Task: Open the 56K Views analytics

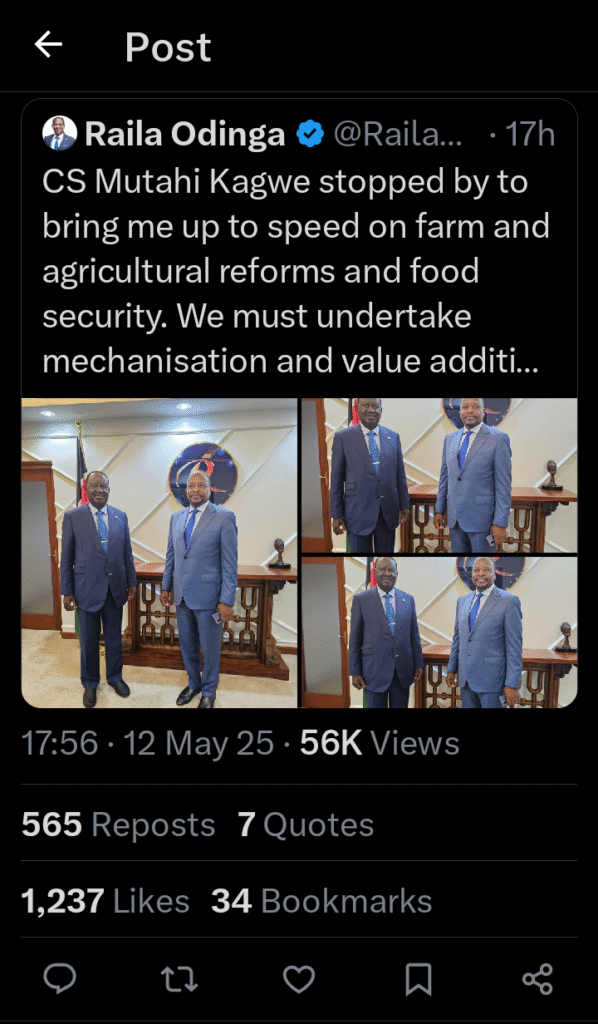Action: 379,744
